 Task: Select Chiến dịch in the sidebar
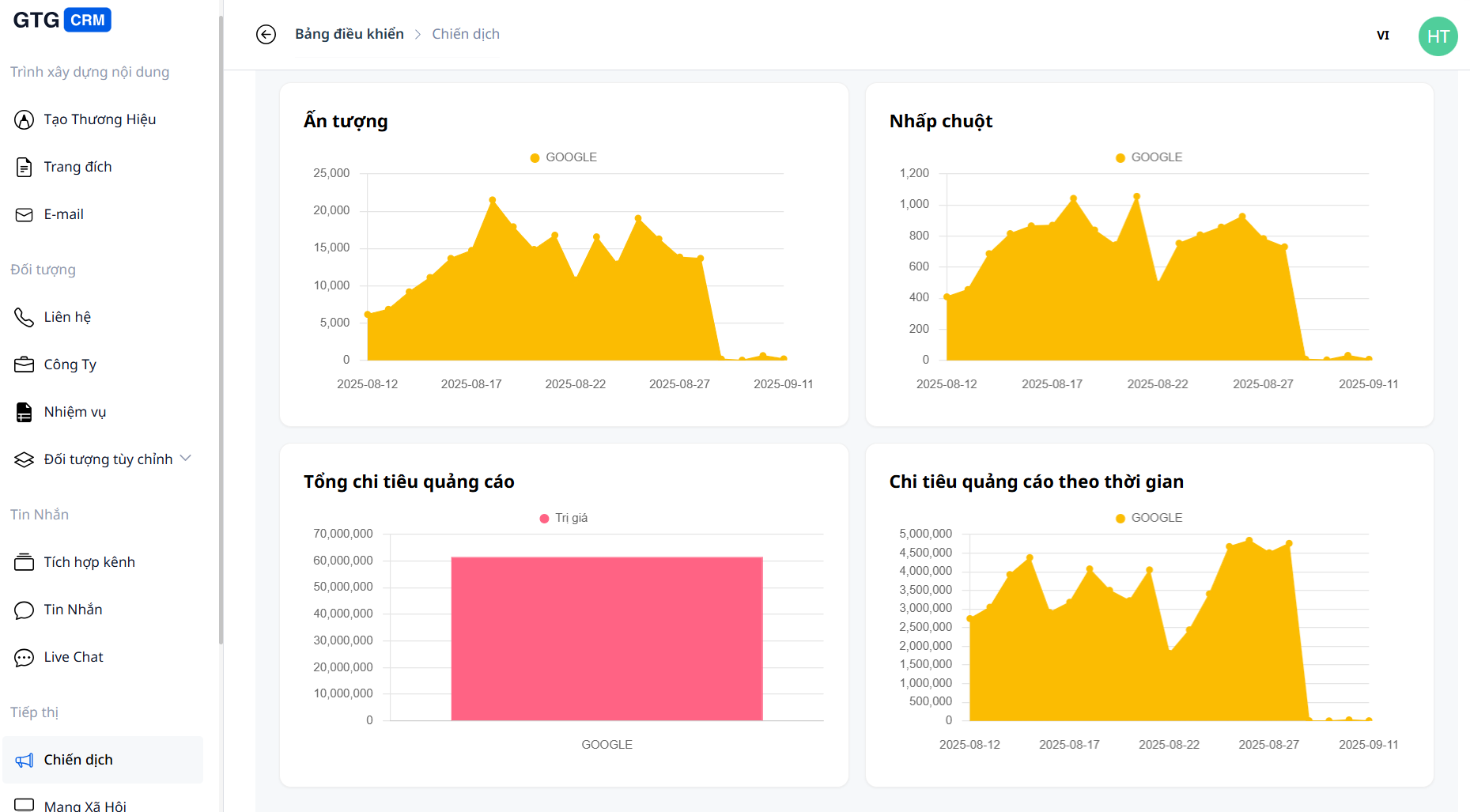[78, 760]
